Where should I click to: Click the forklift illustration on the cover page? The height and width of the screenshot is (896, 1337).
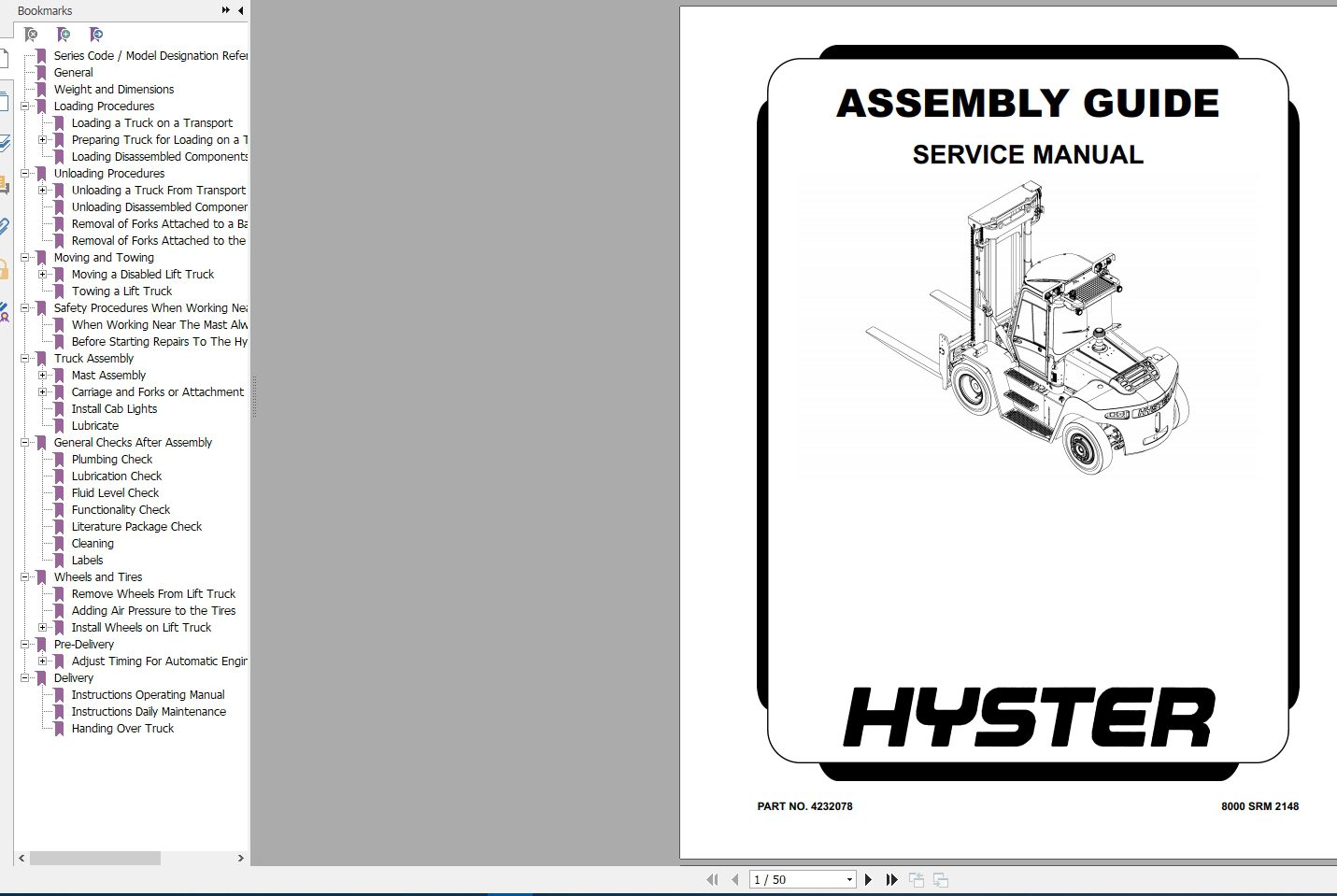coord(1028,329)
